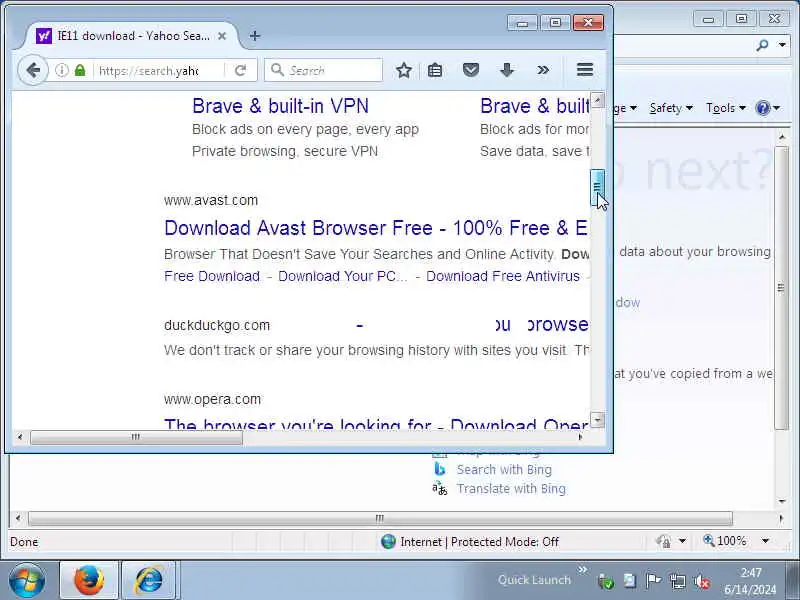Click Firefox horizontal scrollbar left arrow

pyautogui.click(x=19, y=437)
